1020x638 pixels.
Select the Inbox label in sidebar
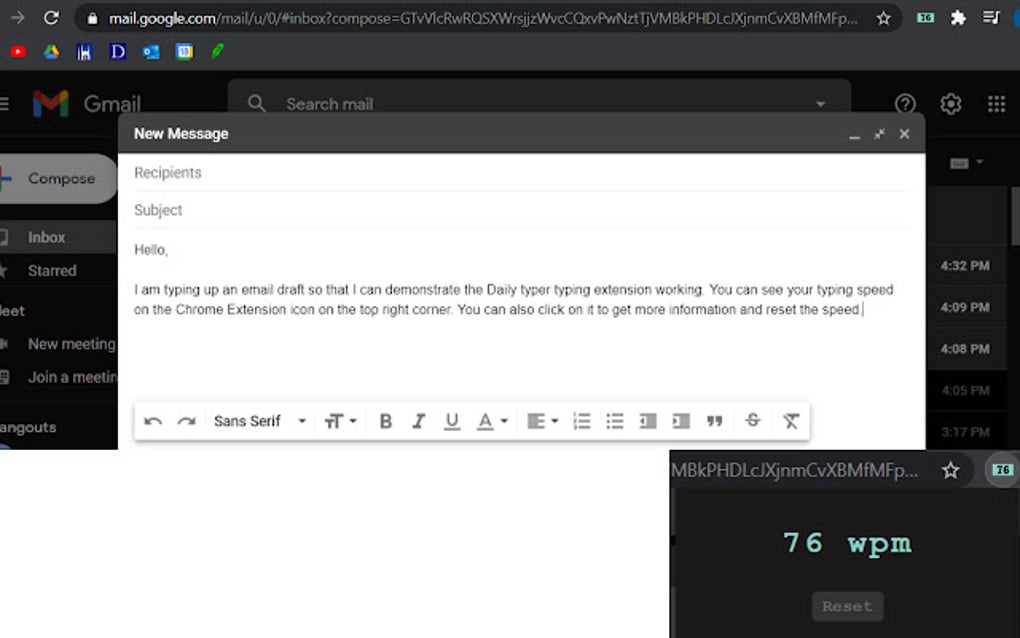[x=45, y=237]
